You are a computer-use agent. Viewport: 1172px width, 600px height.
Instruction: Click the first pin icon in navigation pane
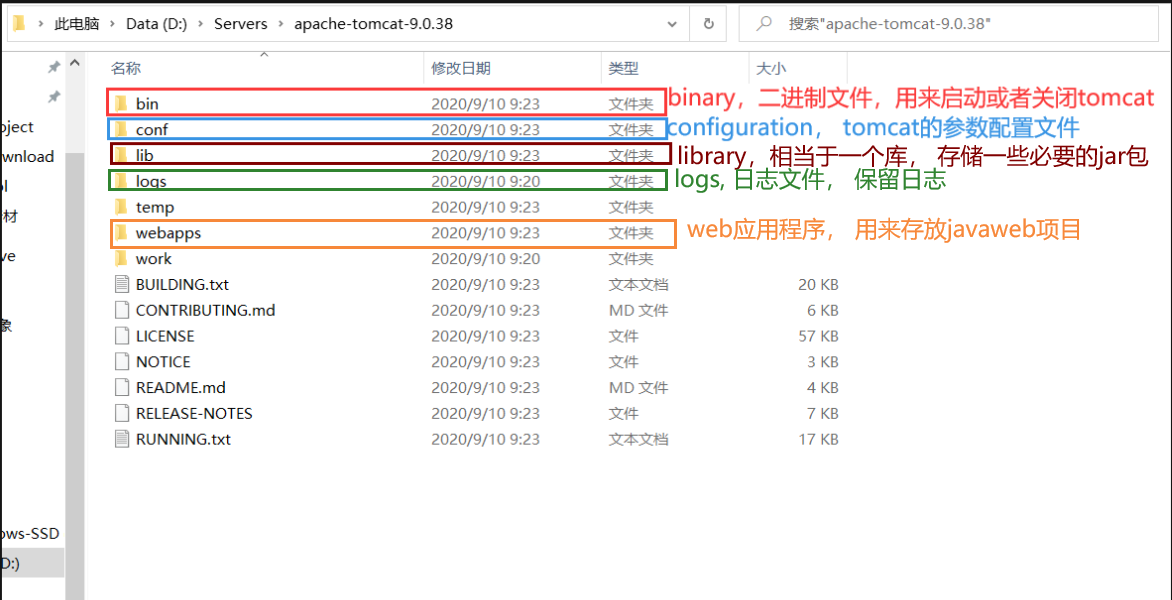pyautogui.click(x=54, y=67)
